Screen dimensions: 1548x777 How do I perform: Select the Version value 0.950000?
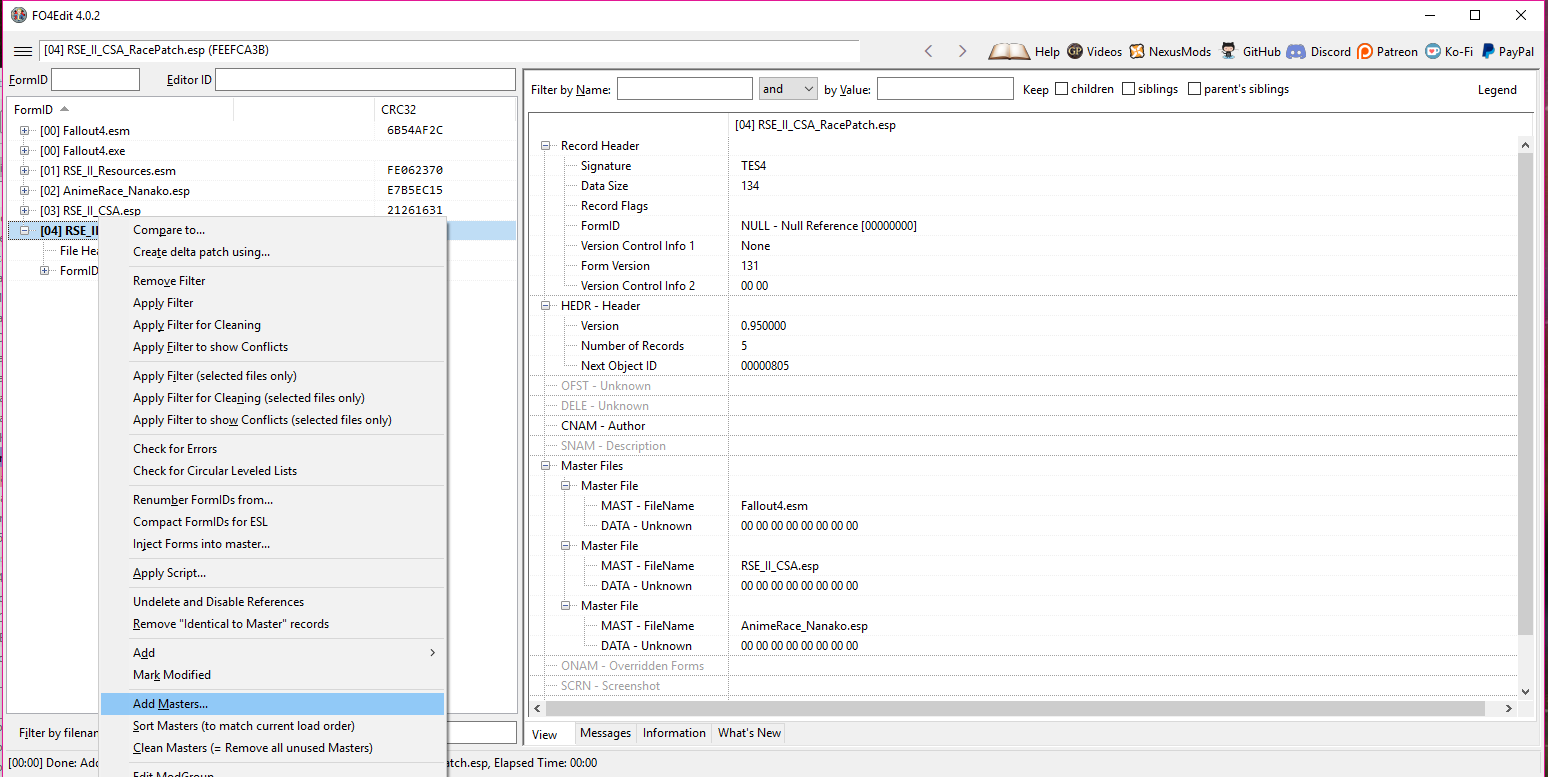(763, 326)
